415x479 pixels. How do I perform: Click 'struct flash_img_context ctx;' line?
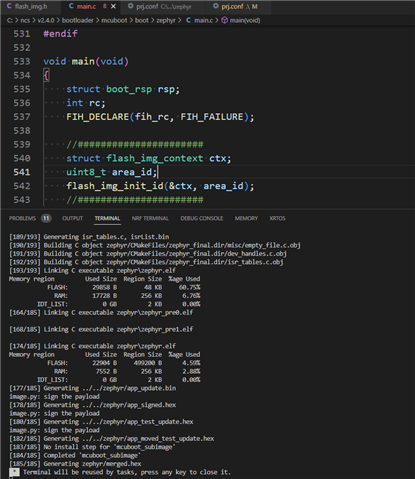point(149,158)
